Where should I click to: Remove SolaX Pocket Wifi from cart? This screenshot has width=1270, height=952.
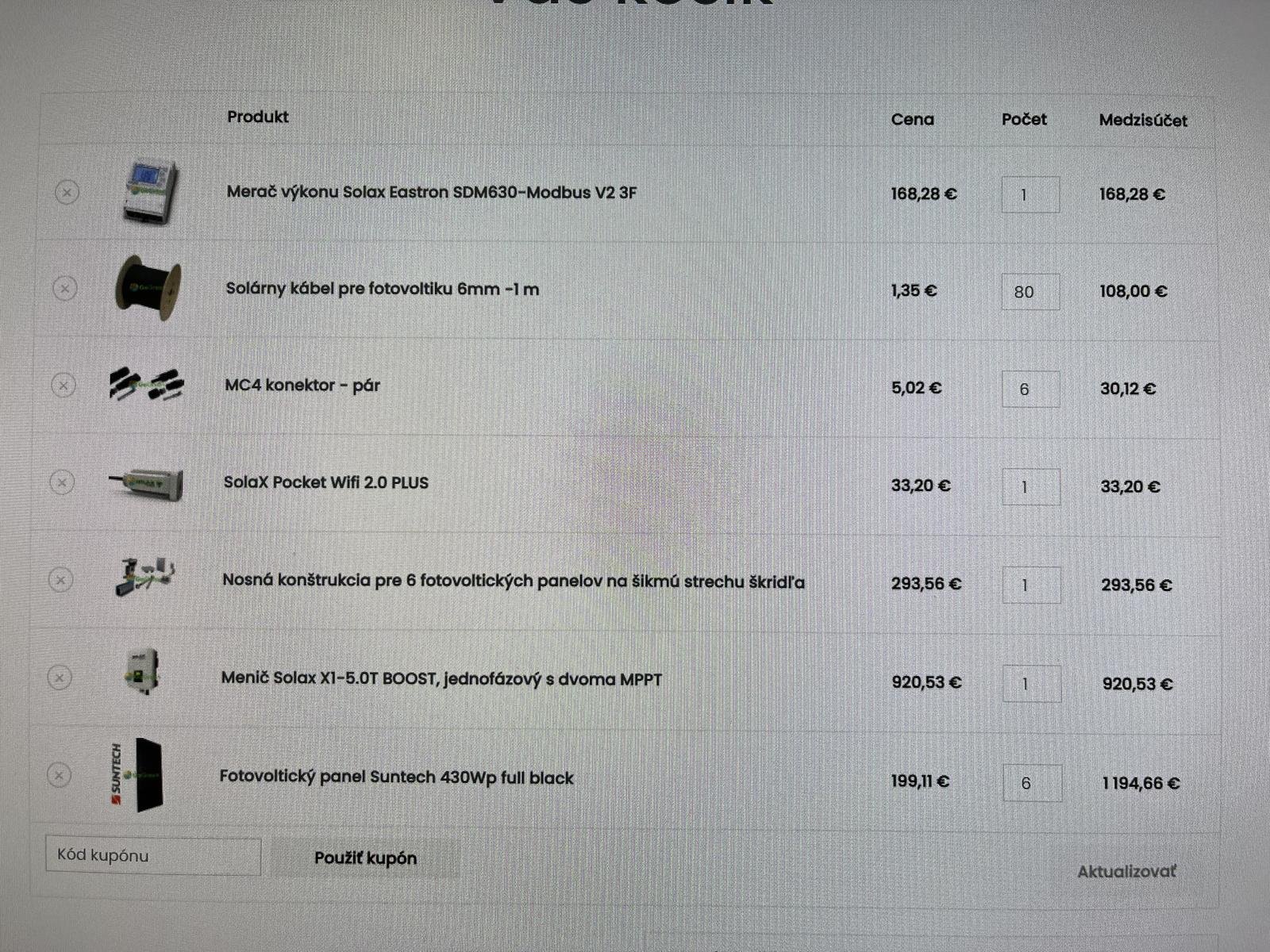tap(62, 482)
